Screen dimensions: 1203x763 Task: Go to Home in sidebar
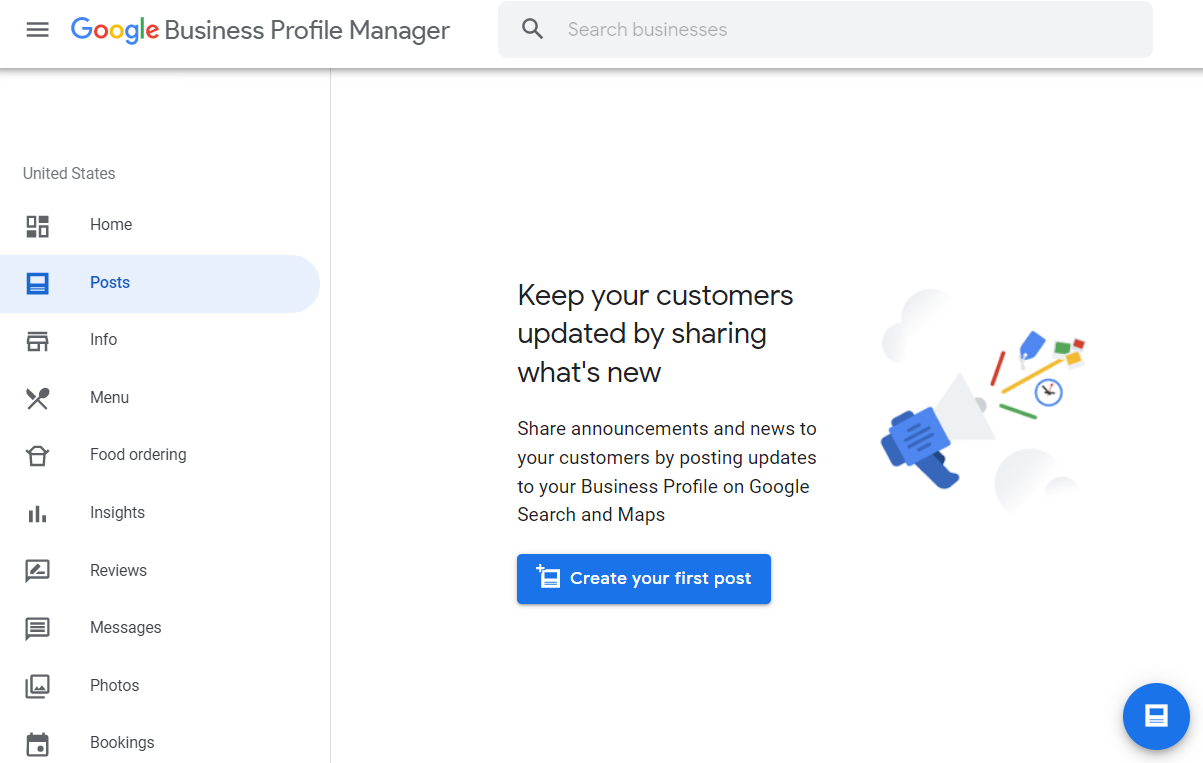coord(111,225)
